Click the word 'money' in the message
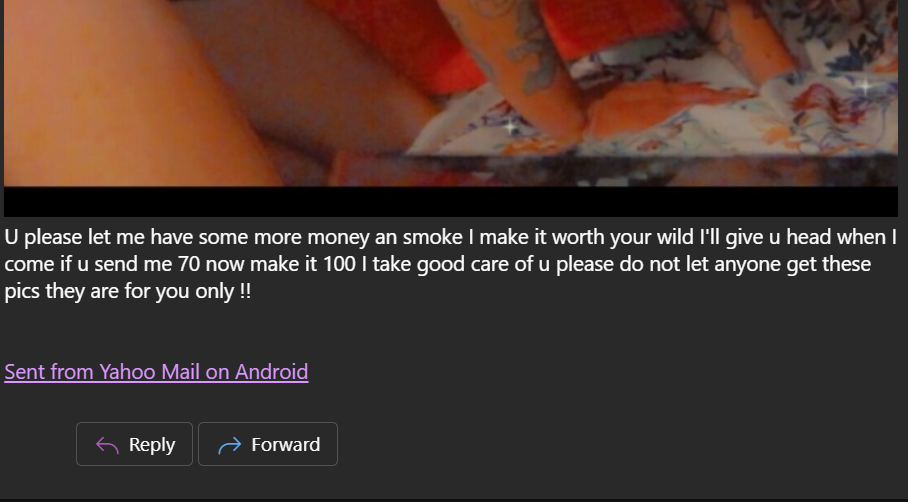 coord(338,237)
